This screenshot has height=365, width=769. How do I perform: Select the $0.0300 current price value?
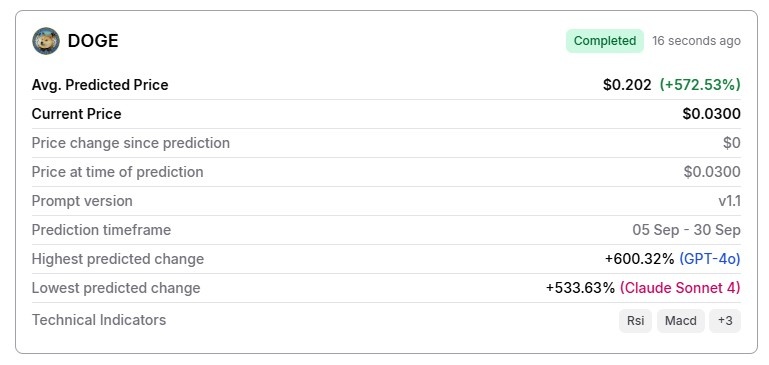tap(711, 114)
